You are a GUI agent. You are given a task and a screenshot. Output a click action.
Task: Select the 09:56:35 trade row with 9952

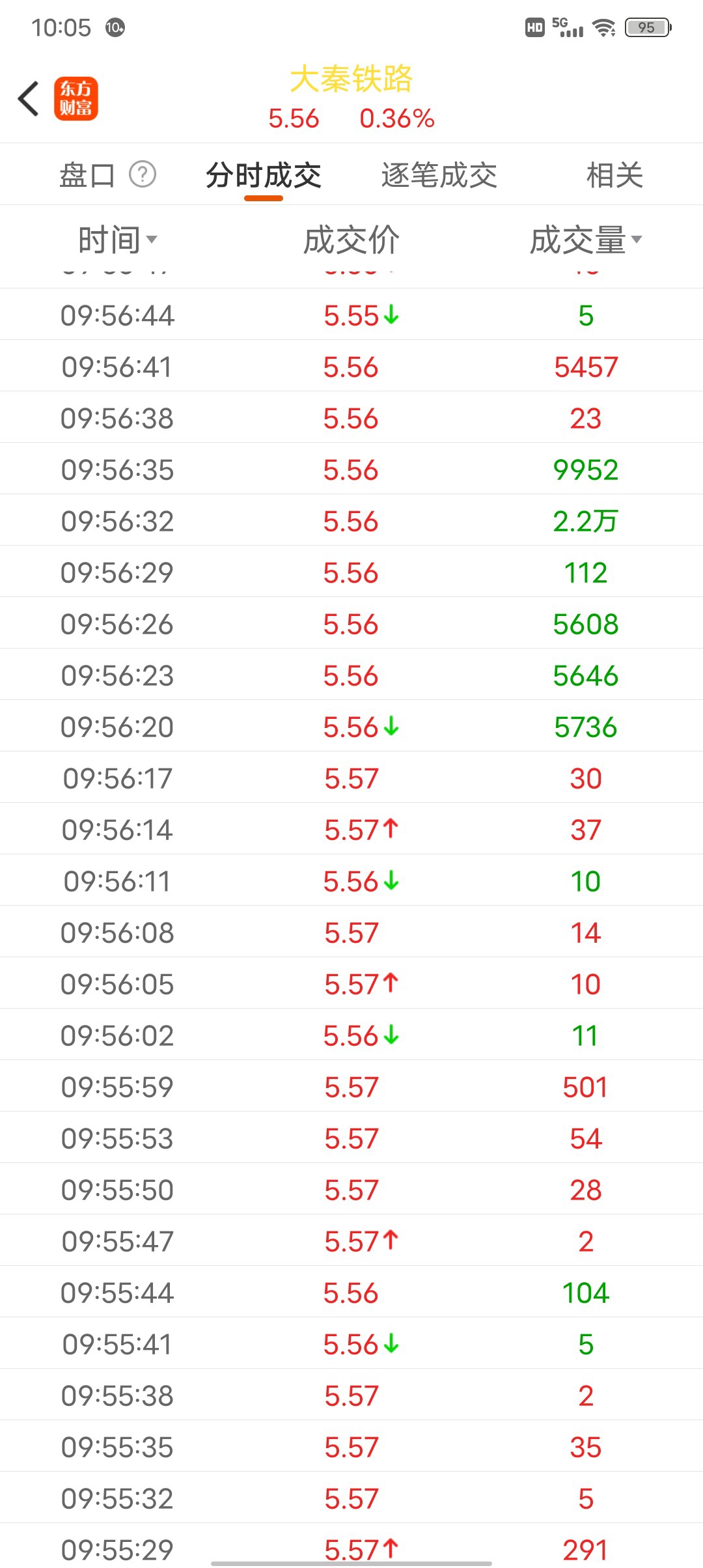coord(351,469)
